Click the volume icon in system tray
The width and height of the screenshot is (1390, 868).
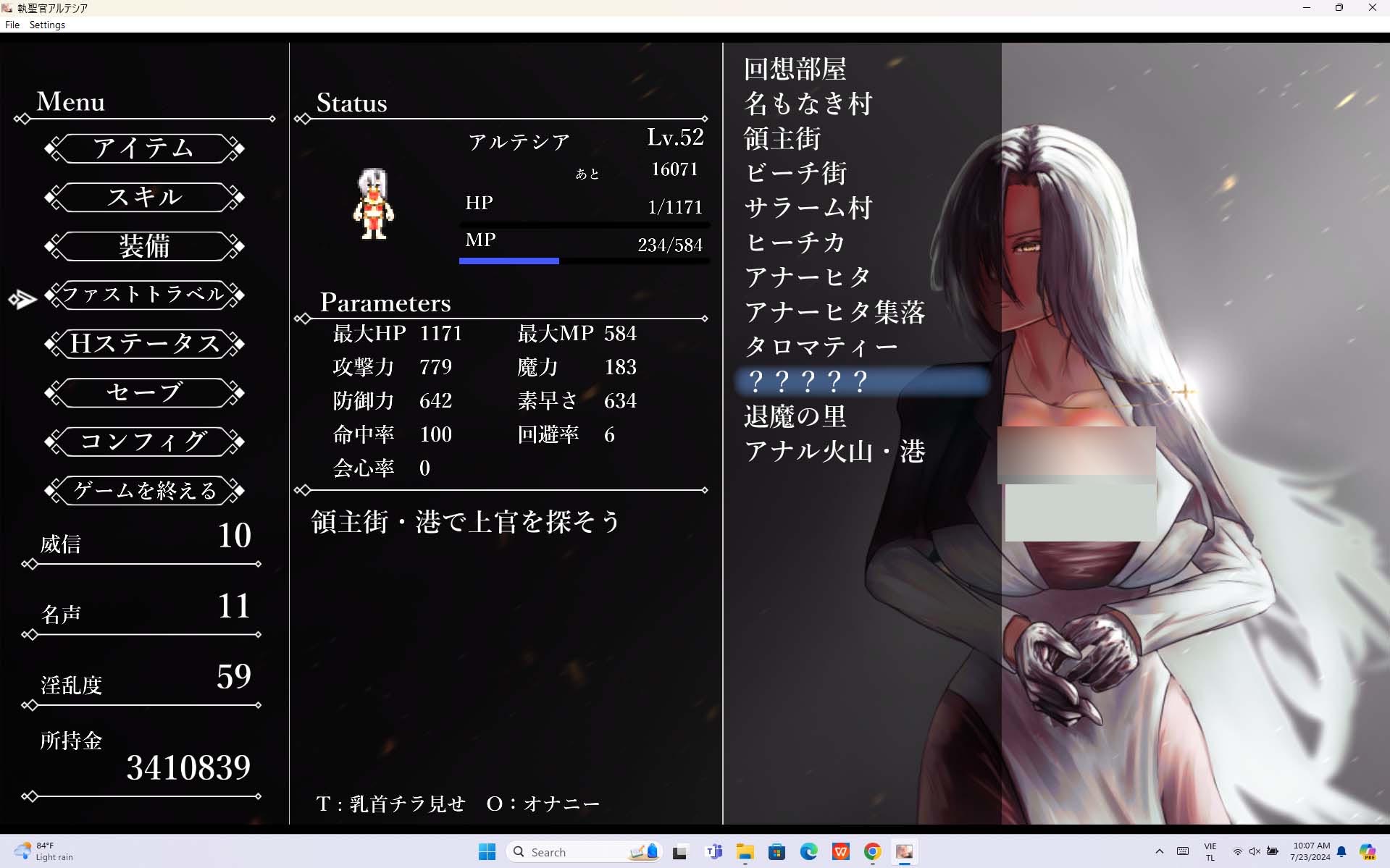(x=1255, y=851)
